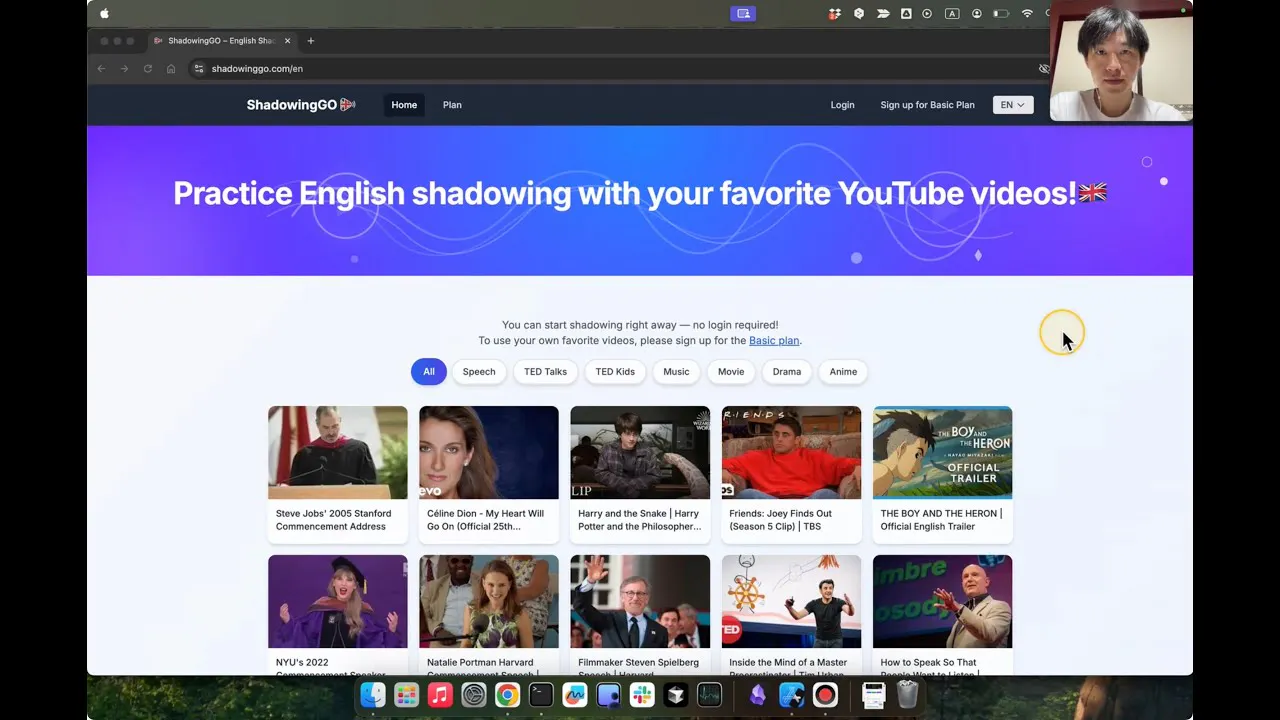Open Finder from the dock
1280x720 pixels.
coord(373,695)
